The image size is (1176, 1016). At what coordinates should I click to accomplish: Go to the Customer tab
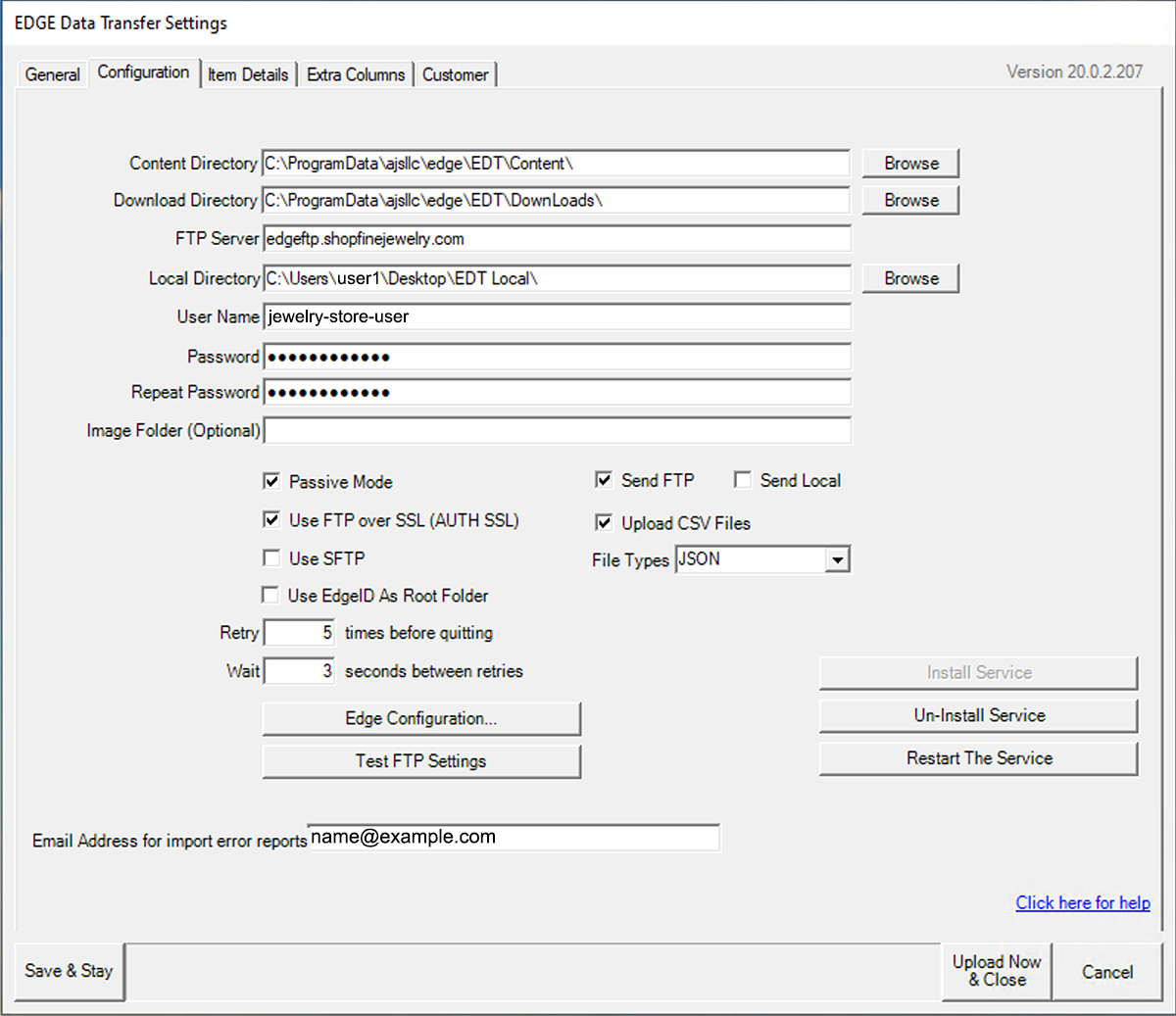455,74
